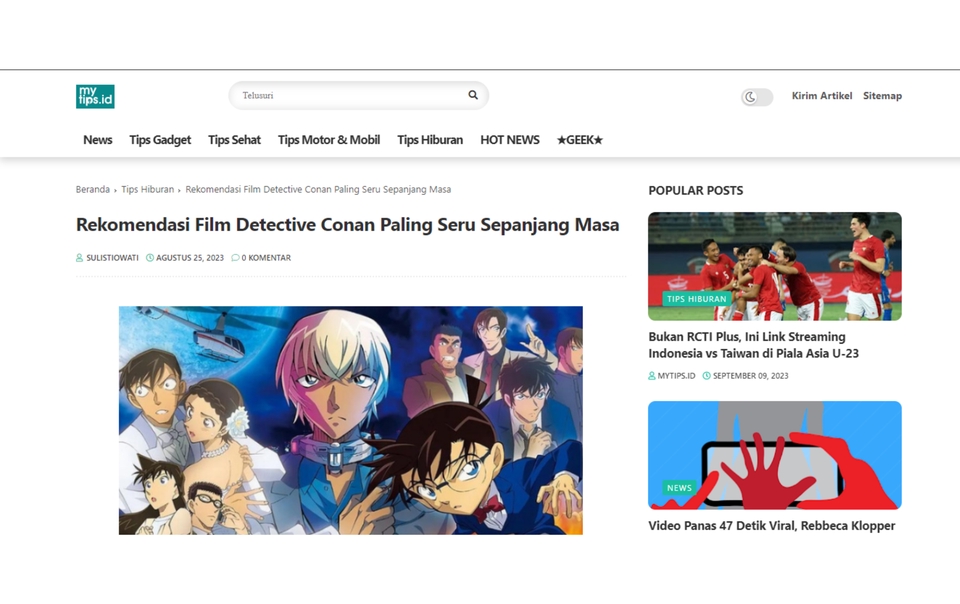Screen dimensions: 960x604
Task: Click the TIPS HIBURAN tag on football thumbnail
Action: point(697,299)
